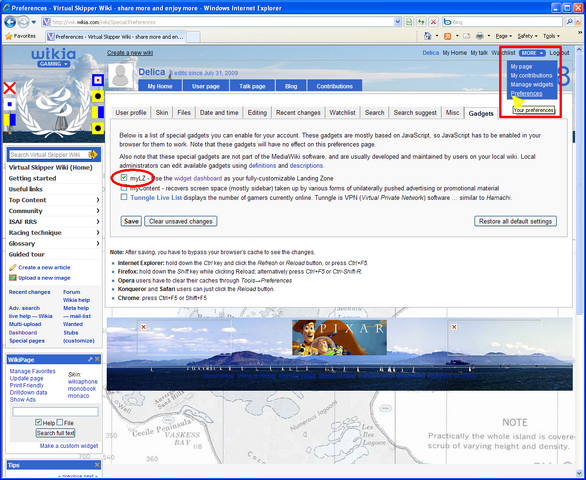Click the WikiPage widget wrench icon
This screenshot has width=586, height=480.
90,359
